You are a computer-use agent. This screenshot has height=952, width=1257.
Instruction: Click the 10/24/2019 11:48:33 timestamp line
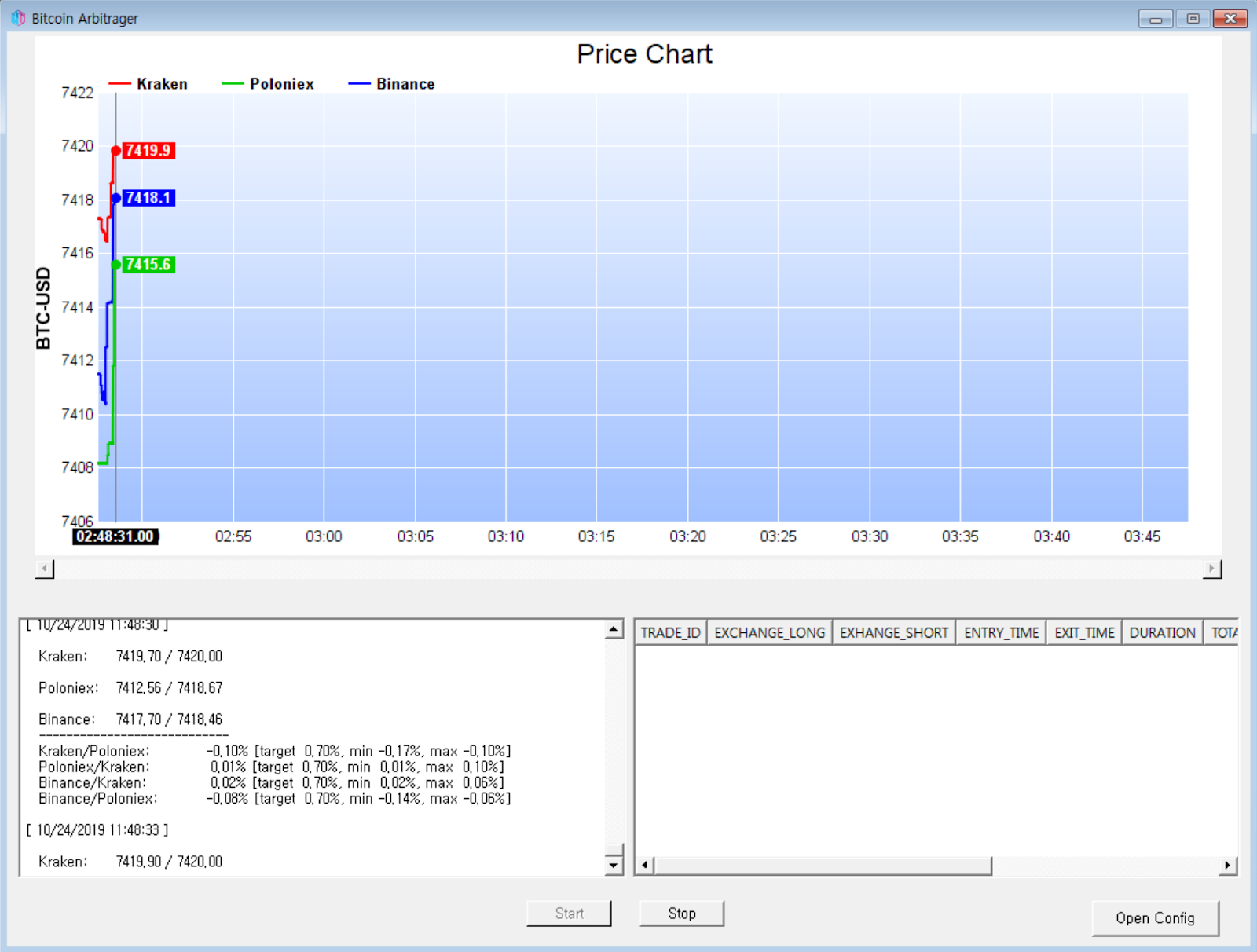tap(97, 829)
